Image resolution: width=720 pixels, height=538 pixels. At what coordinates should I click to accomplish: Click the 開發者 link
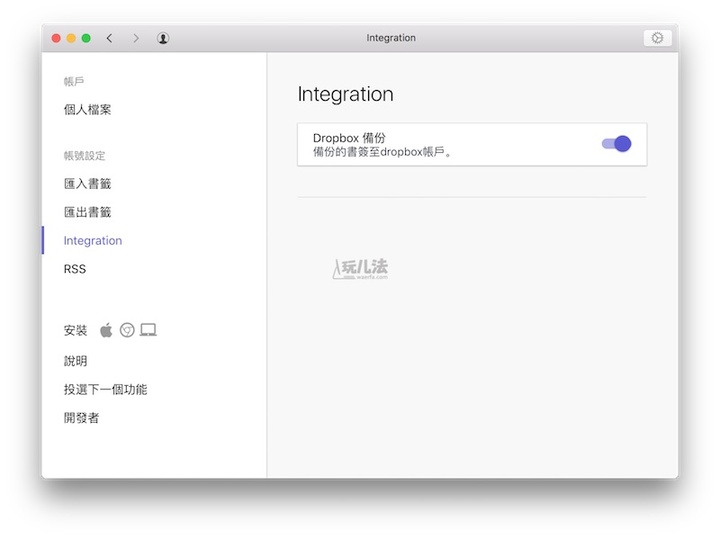click(82, 418)
